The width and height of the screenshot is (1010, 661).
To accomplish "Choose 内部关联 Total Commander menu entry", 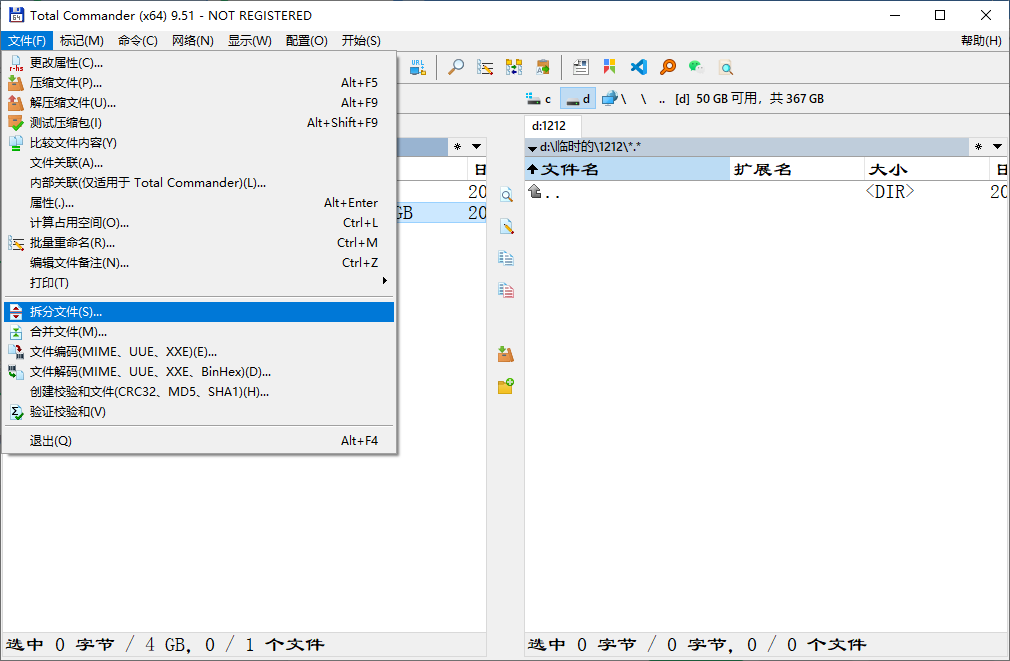I will [199, 182].
